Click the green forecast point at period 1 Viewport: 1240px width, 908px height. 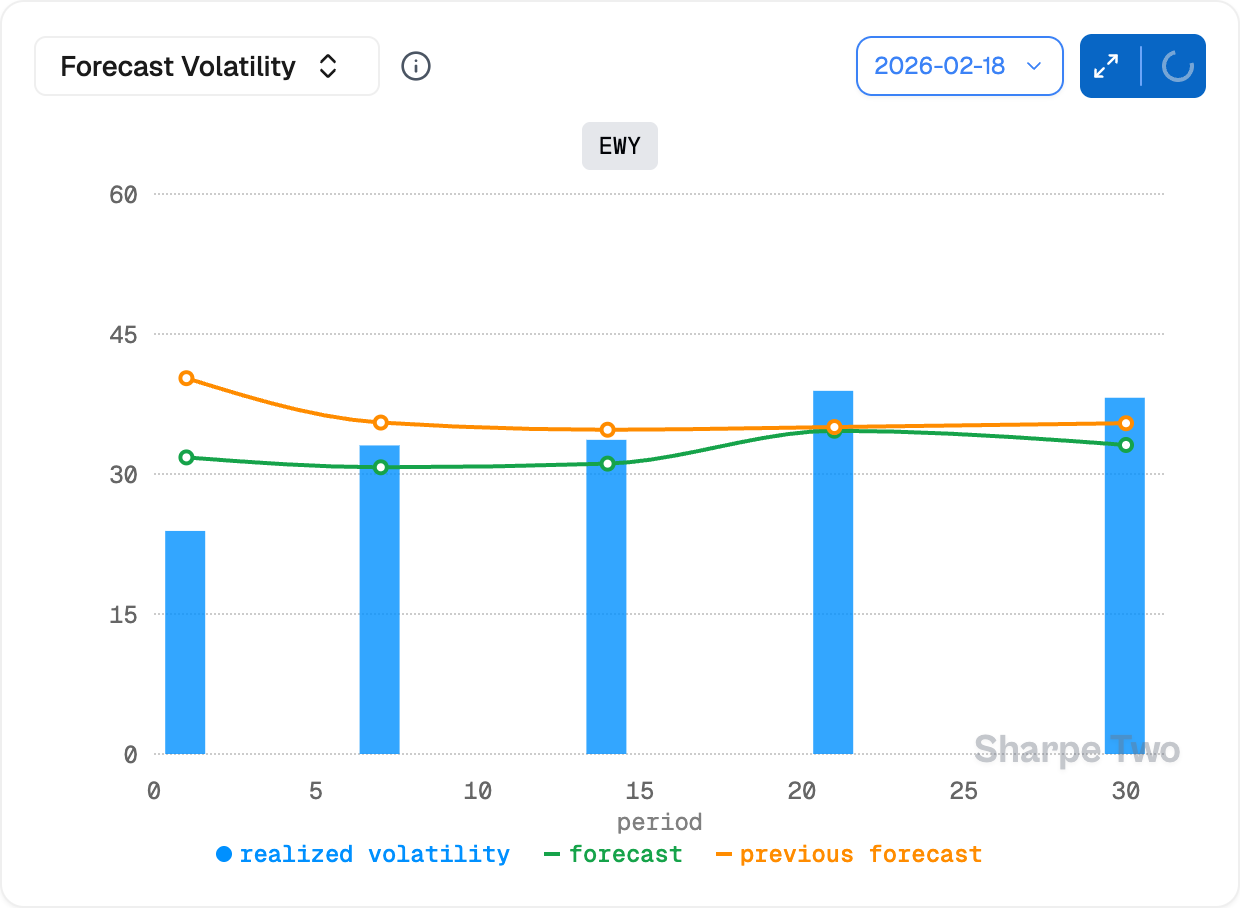[x=186, y=457]
